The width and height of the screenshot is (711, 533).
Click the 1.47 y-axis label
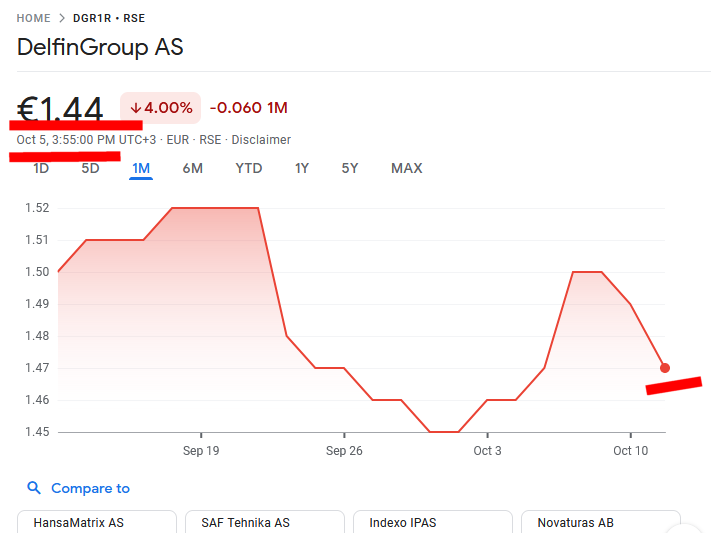pos(37,368)
